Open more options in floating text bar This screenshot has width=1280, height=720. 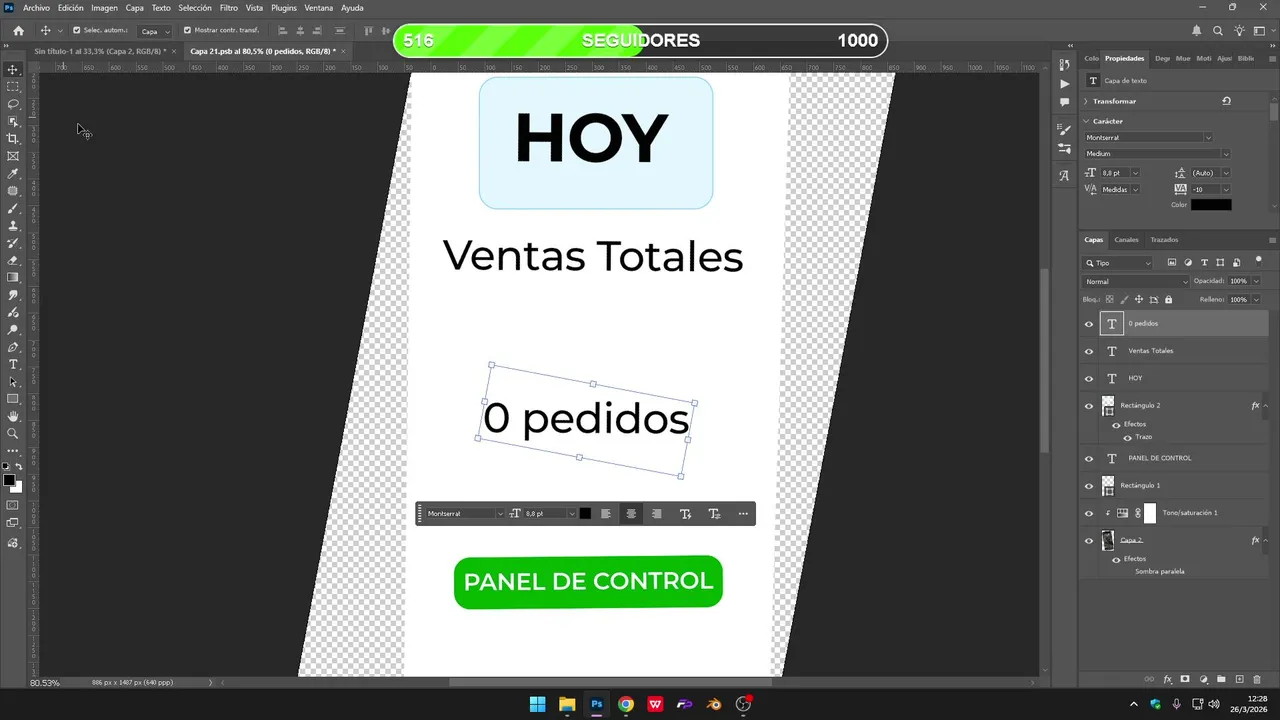tap(743, 514)
